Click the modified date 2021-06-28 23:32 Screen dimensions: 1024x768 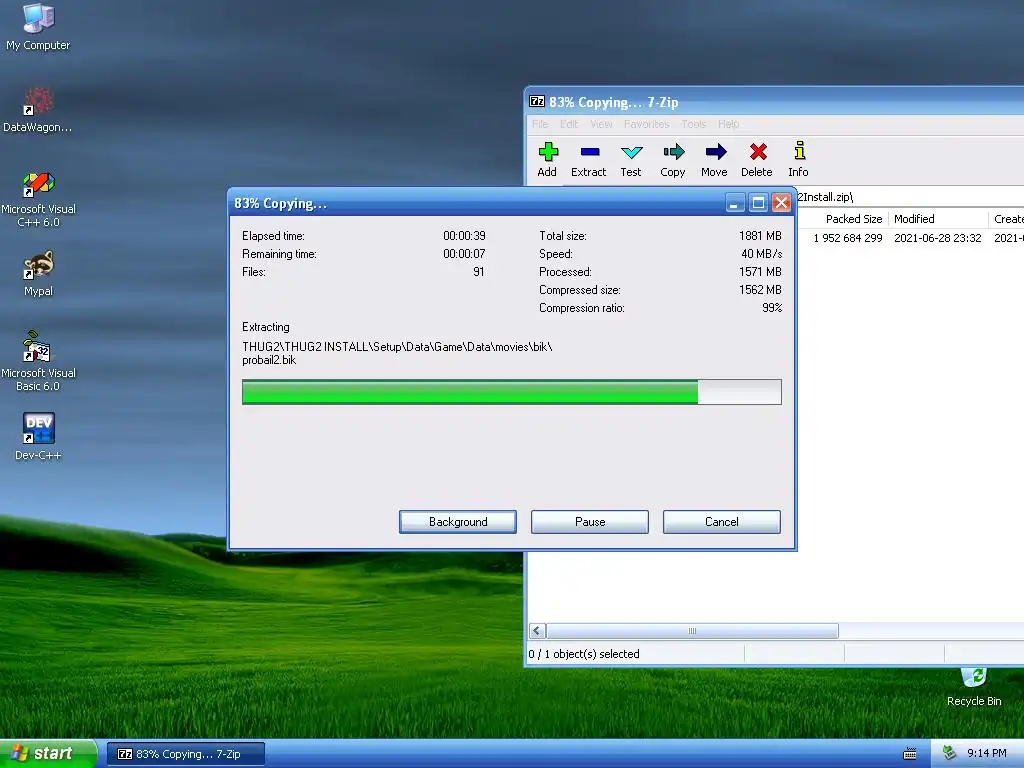click(x=938, y=238)
